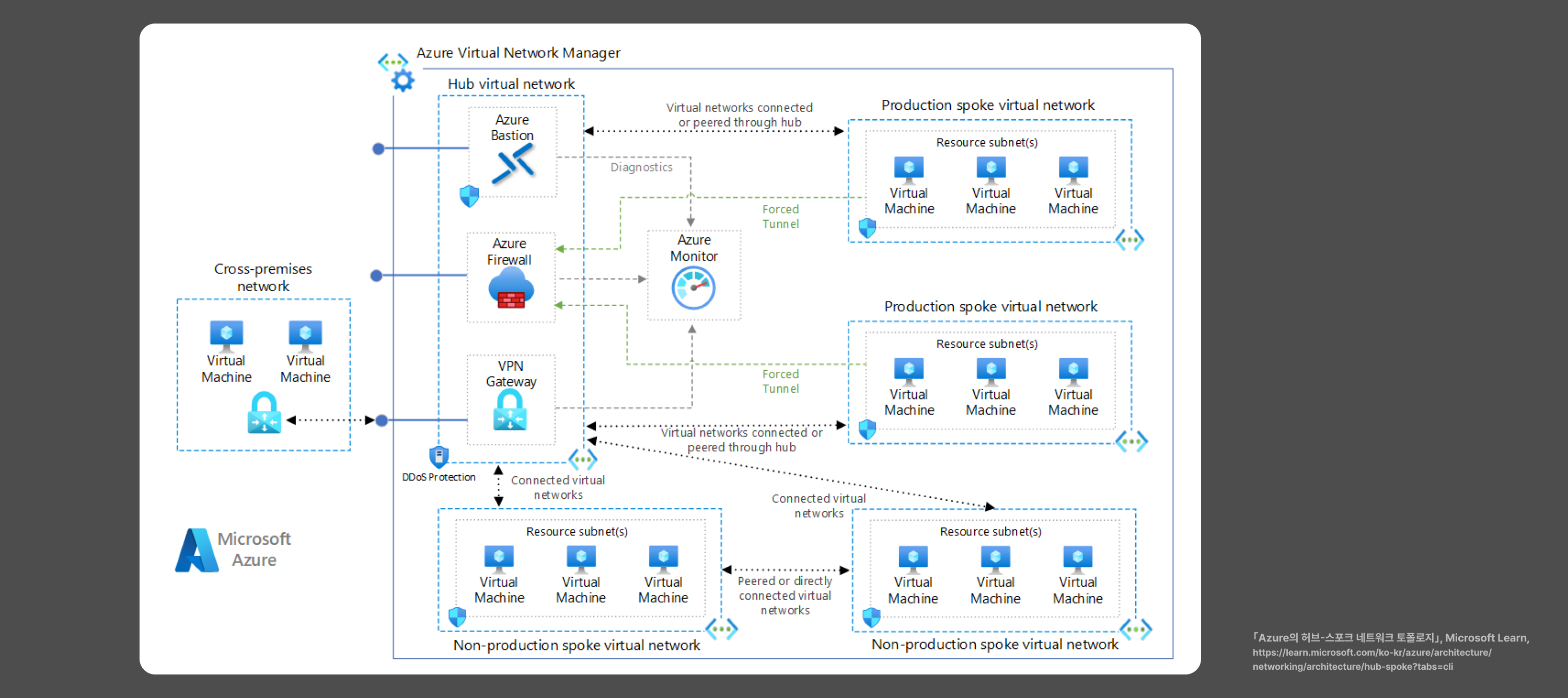The image size is (1568, 698).
Task: Click "Connected virtual networks" text below the hub
Action: [x=558, y=487]
